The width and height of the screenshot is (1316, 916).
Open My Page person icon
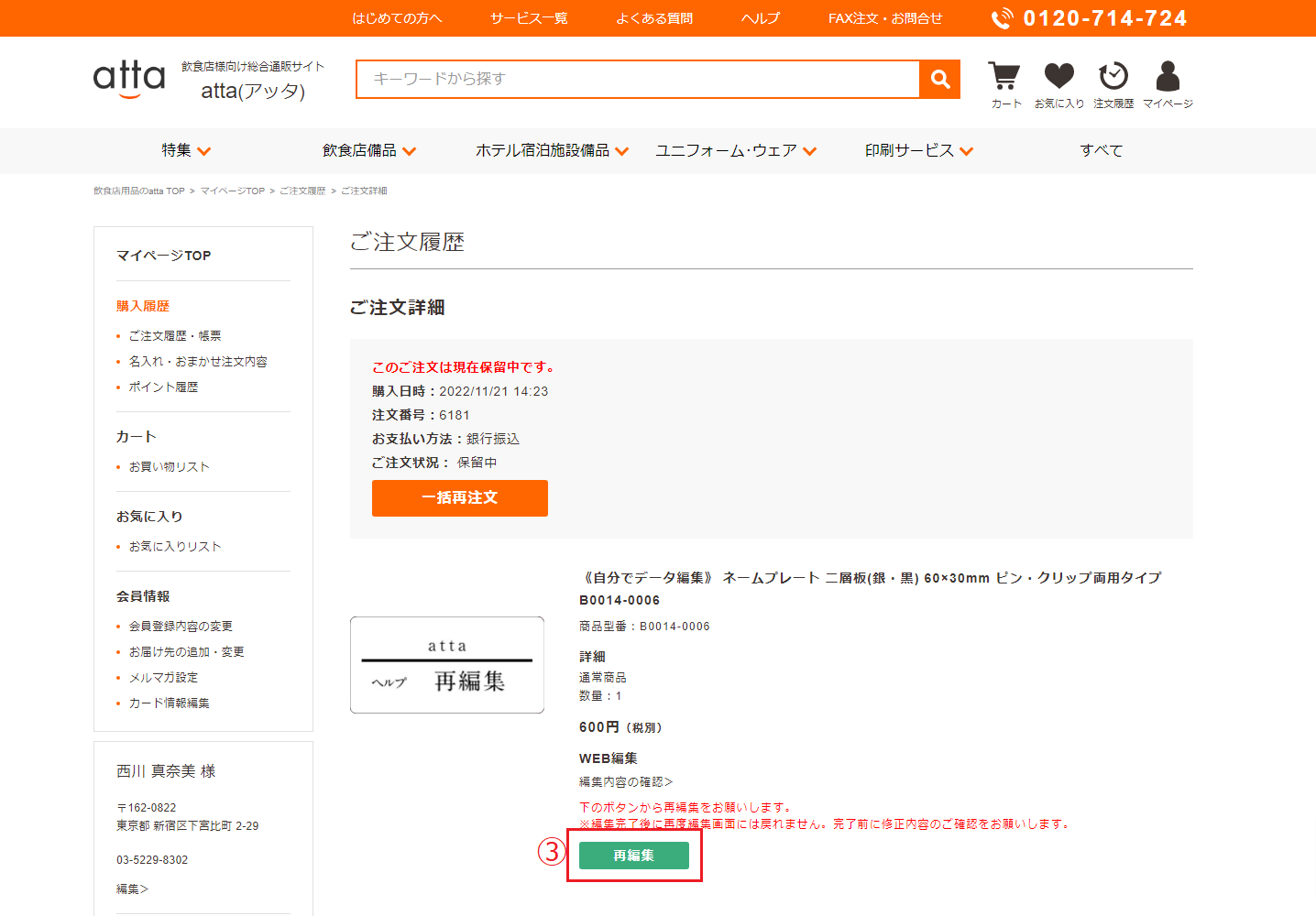pyautogui.click(x=1168, y=77)
